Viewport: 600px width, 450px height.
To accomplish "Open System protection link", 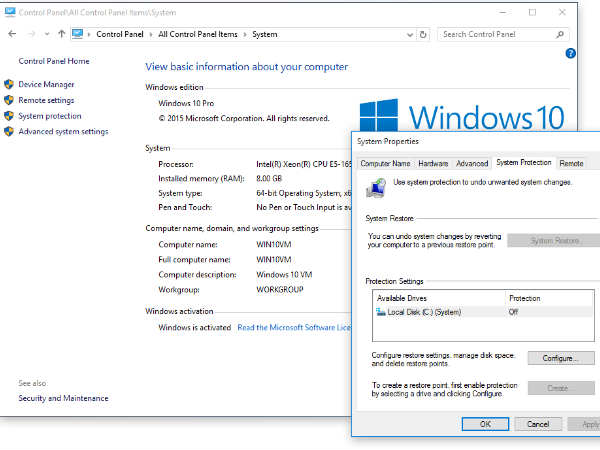I will pos(50,116).
